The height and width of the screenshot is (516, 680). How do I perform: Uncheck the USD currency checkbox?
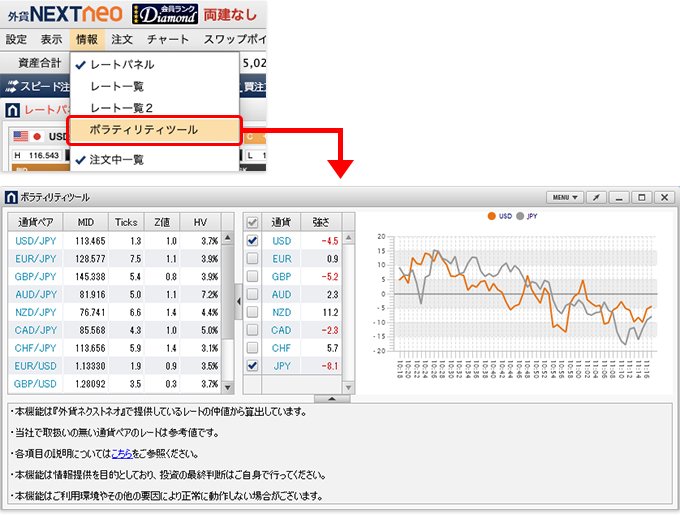pyautogui.click(x=253, y=240)
